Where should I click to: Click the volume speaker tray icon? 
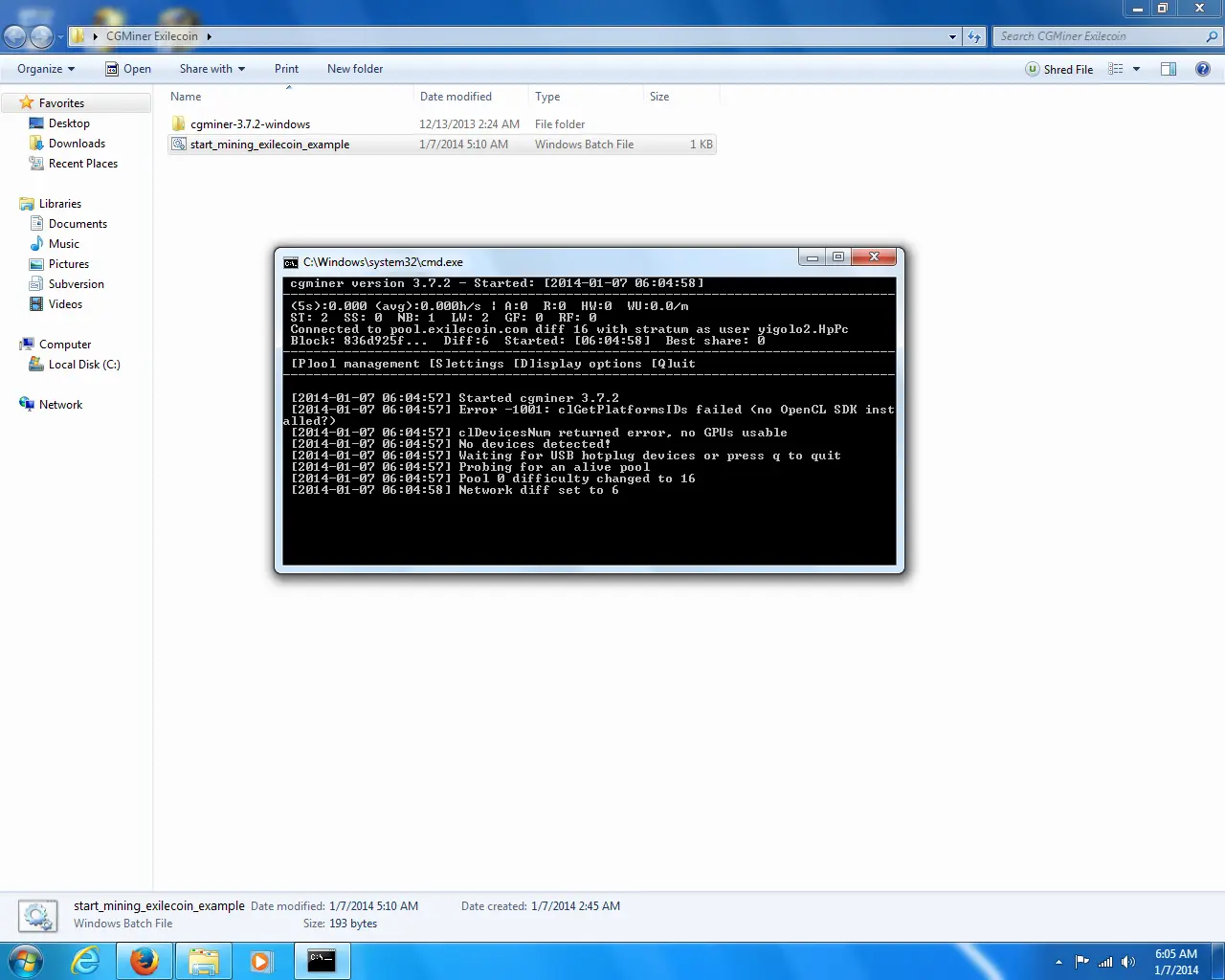[1128, 962]
